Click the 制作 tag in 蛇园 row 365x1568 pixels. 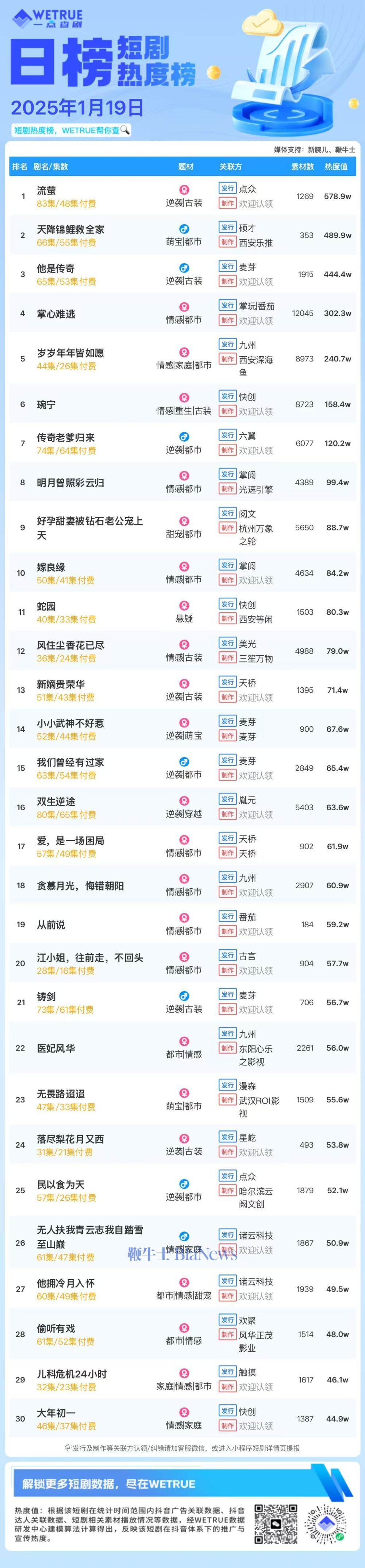(x=227, y=619)
